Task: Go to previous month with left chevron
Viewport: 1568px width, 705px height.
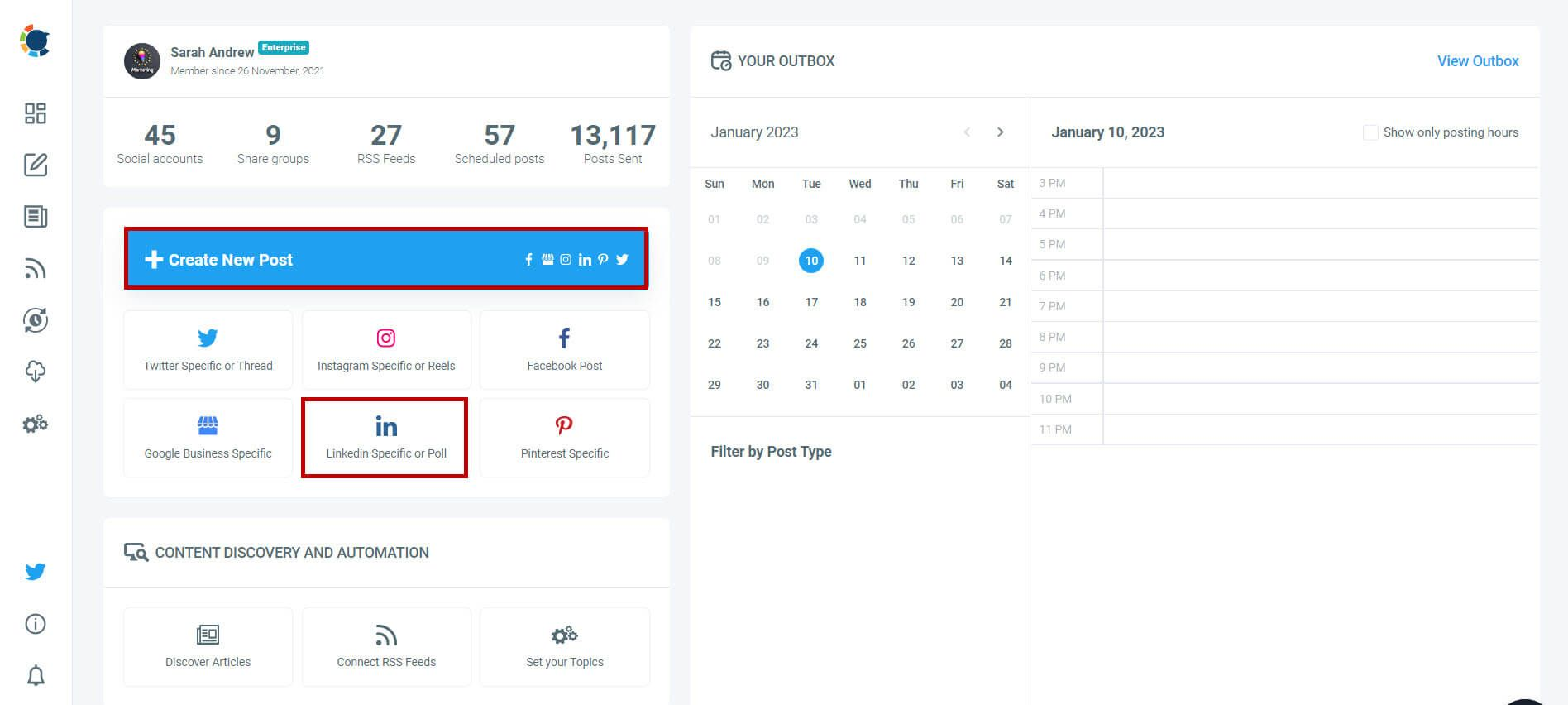Action: [967, 132]
